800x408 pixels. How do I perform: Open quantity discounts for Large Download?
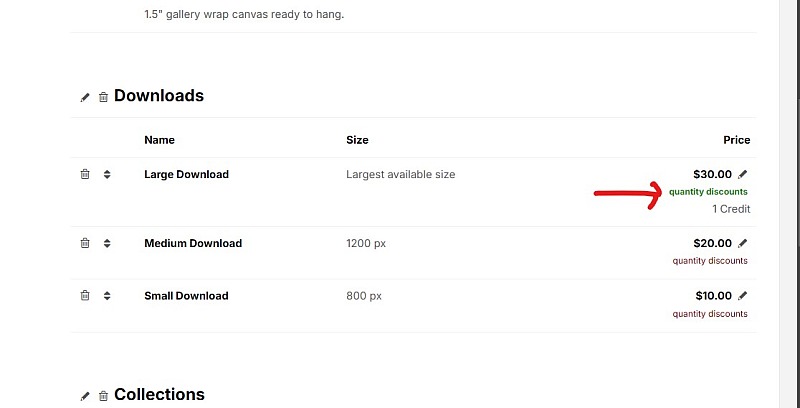[x=708, y=192]
